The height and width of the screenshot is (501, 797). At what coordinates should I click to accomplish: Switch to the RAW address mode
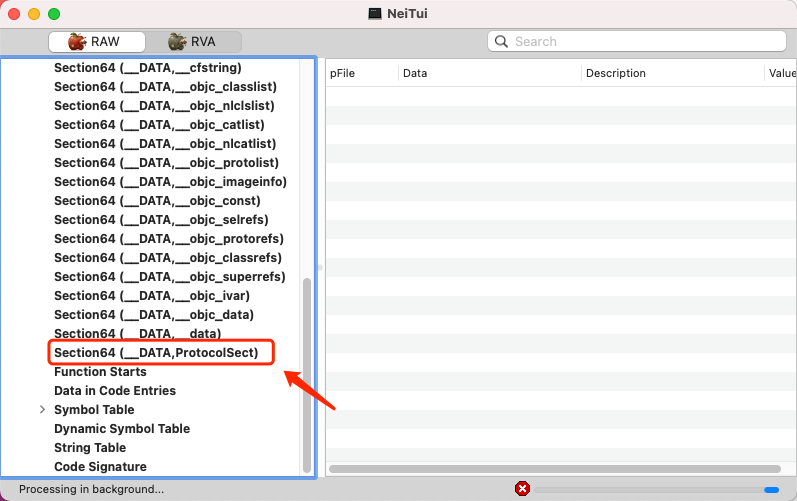97,42
